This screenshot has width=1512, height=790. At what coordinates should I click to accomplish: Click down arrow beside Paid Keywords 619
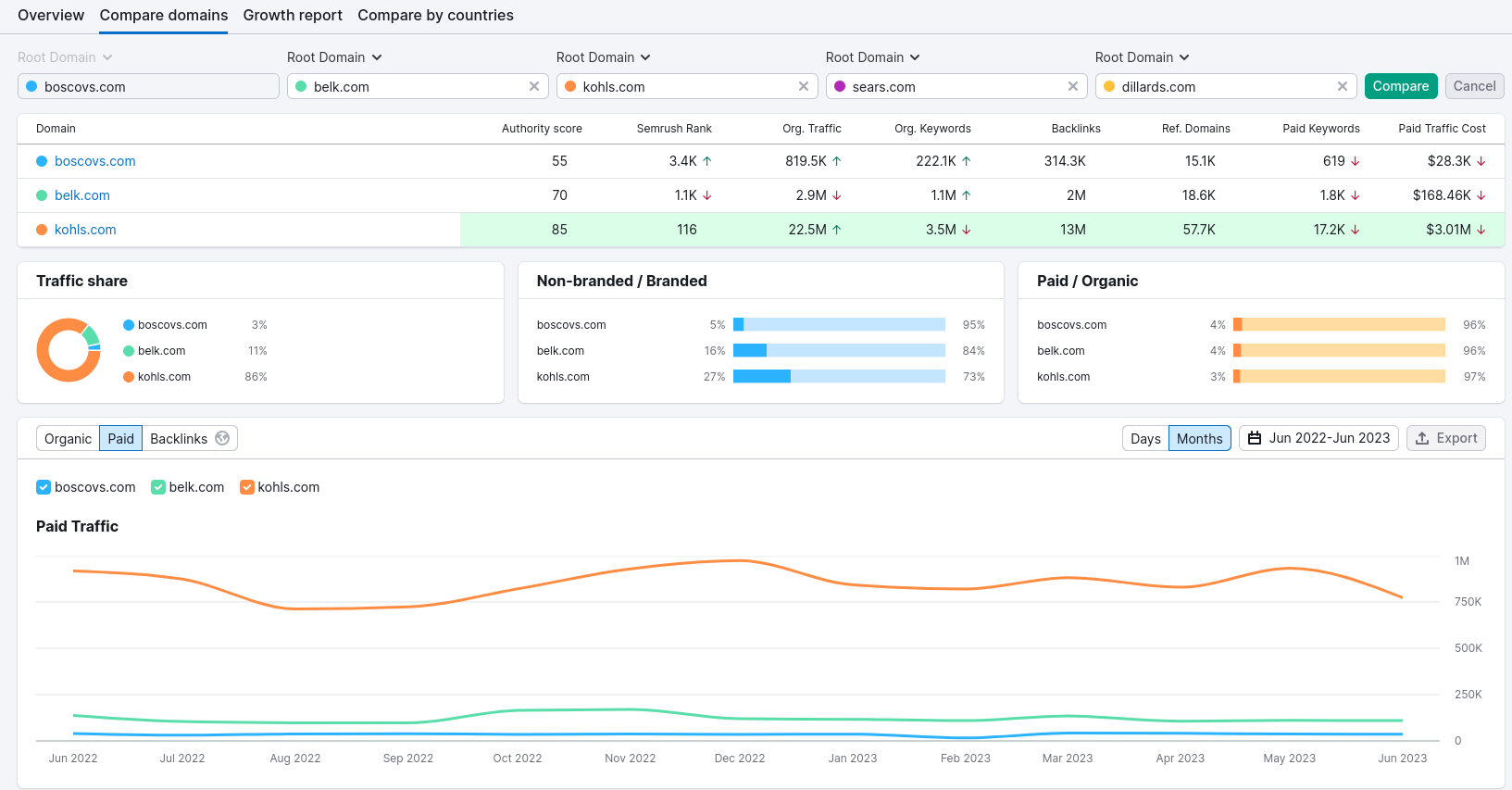click(x=1356, y=161)
